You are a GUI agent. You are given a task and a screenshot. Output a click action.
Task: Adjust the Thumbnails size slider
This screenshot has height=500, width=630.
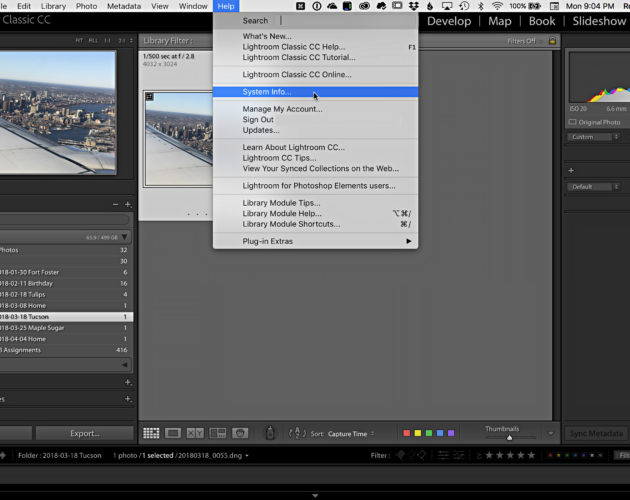[x=509, y=438]
